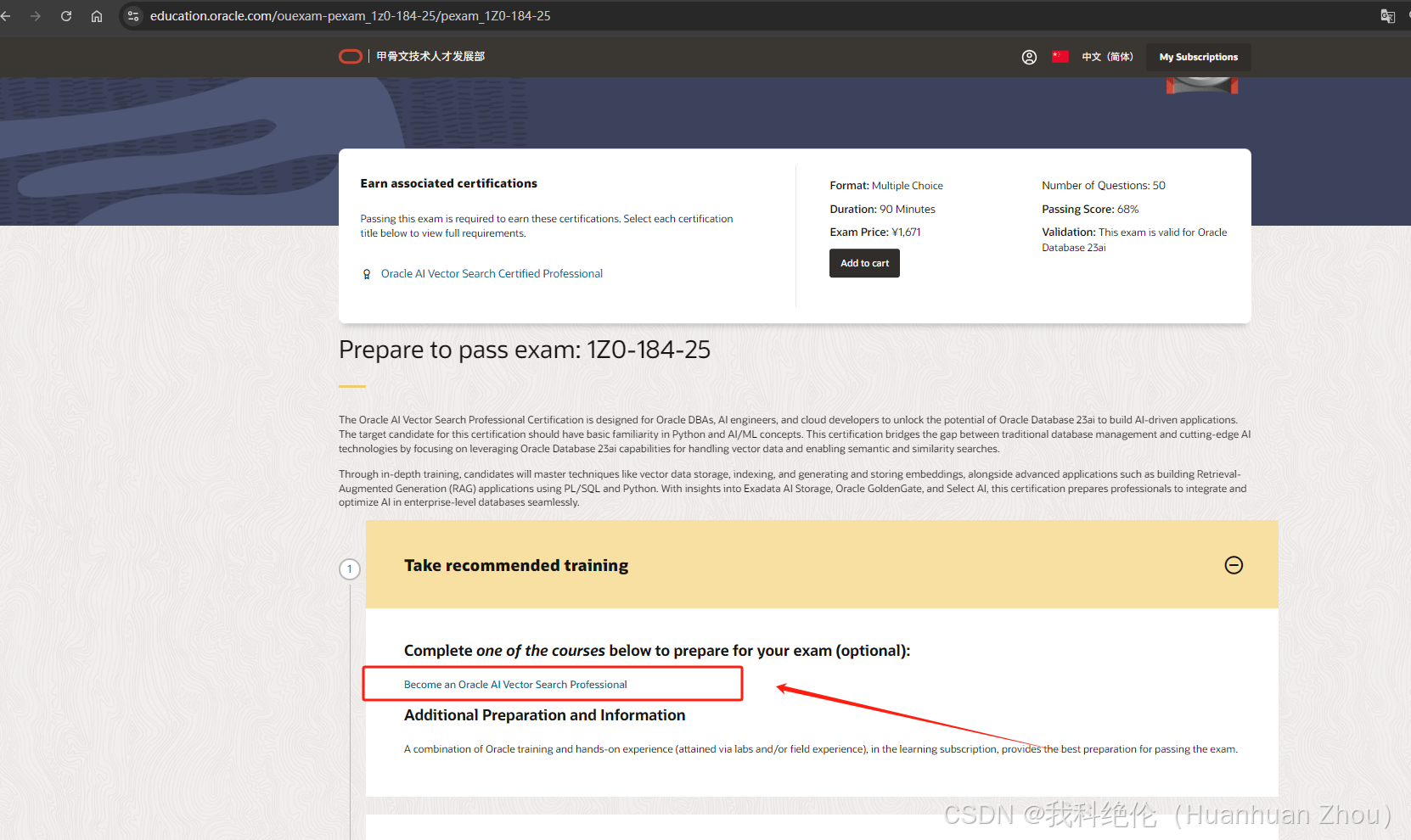Screen dimensions: 1411x840
Task: Click the browser forward arrow
Action: coord(36,16)
